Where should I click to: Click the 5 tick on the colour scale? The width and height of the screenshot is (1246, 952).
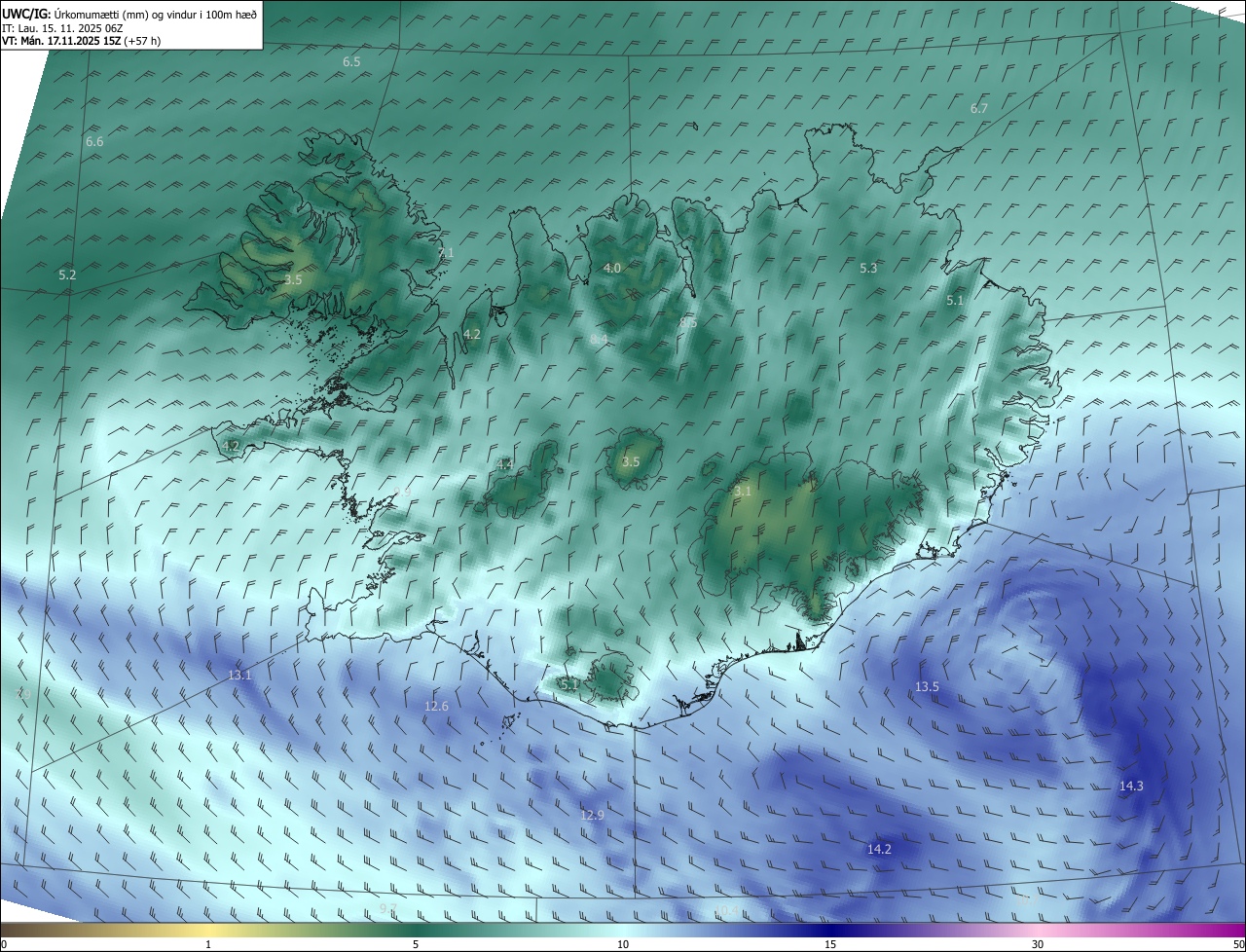pos(416,944)
